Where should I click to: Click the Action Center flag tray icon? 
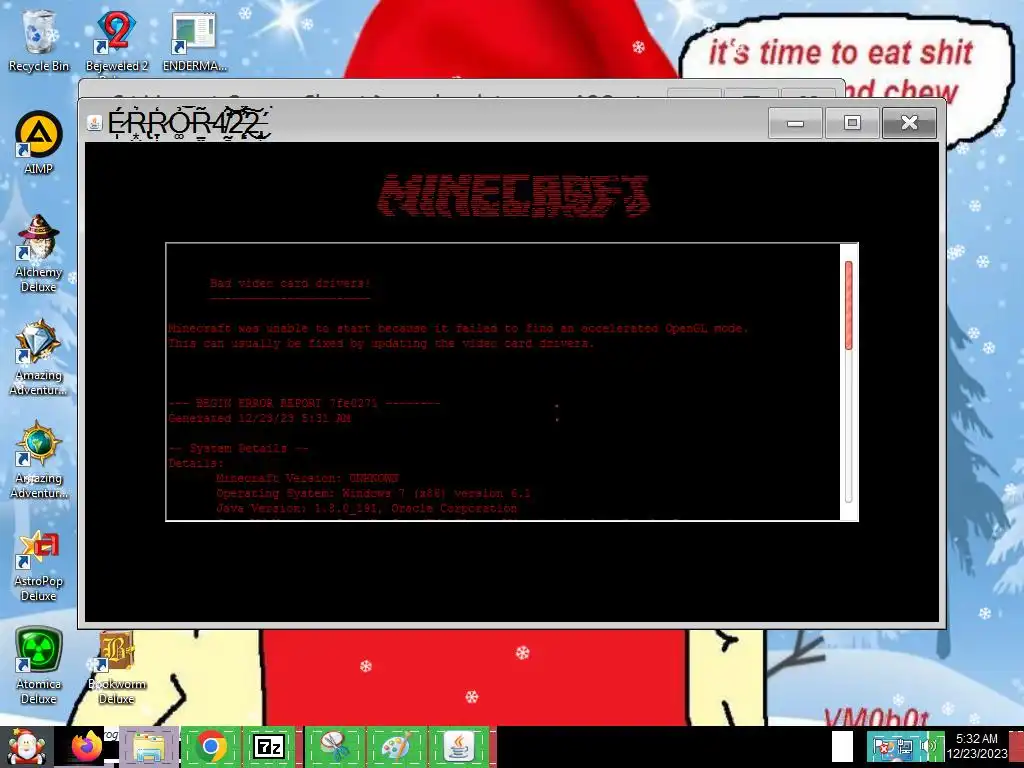(x=882, y=747)
